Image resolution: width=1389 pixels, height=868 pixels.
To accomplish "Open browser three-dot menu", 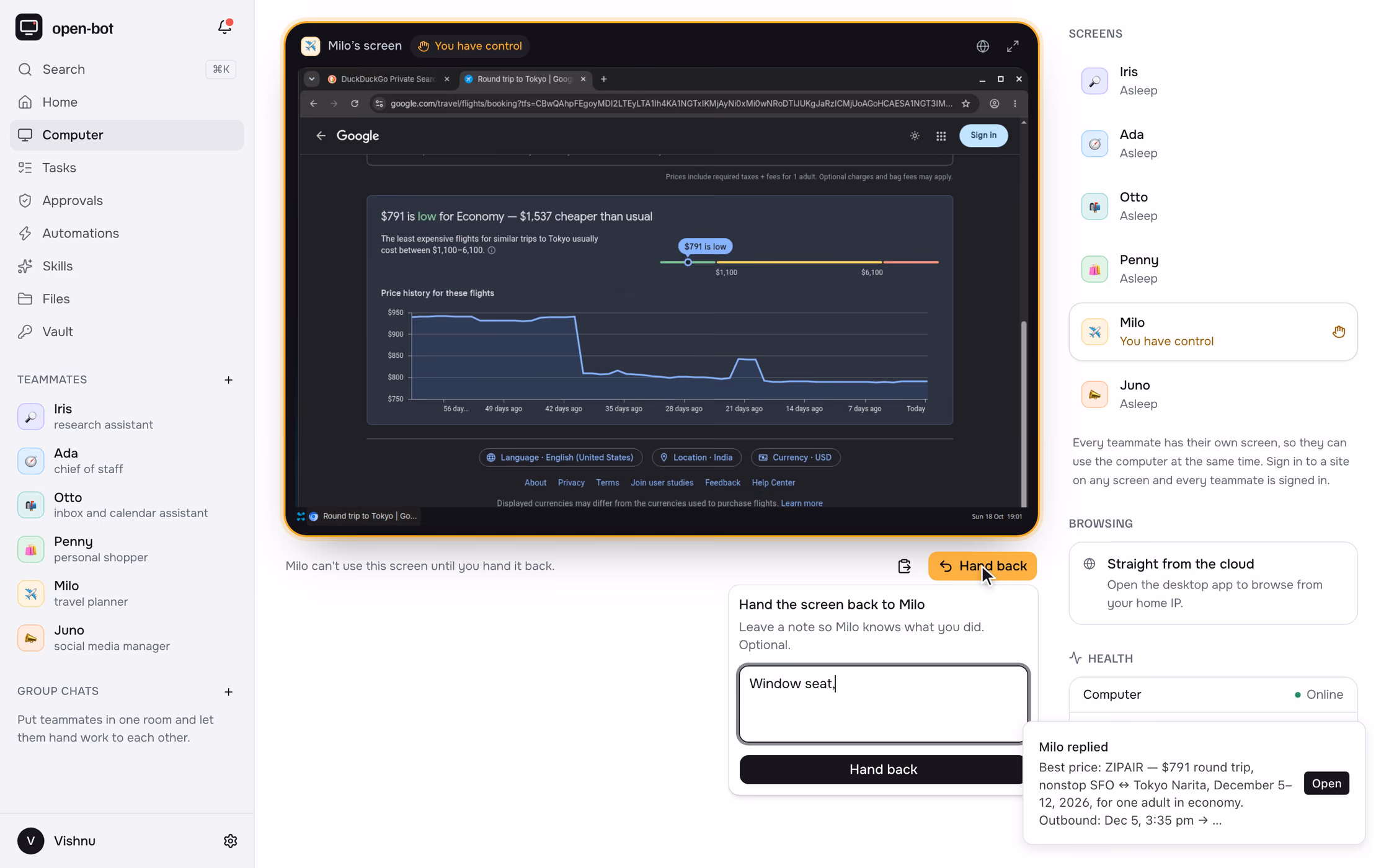I will pos(1015,104).
